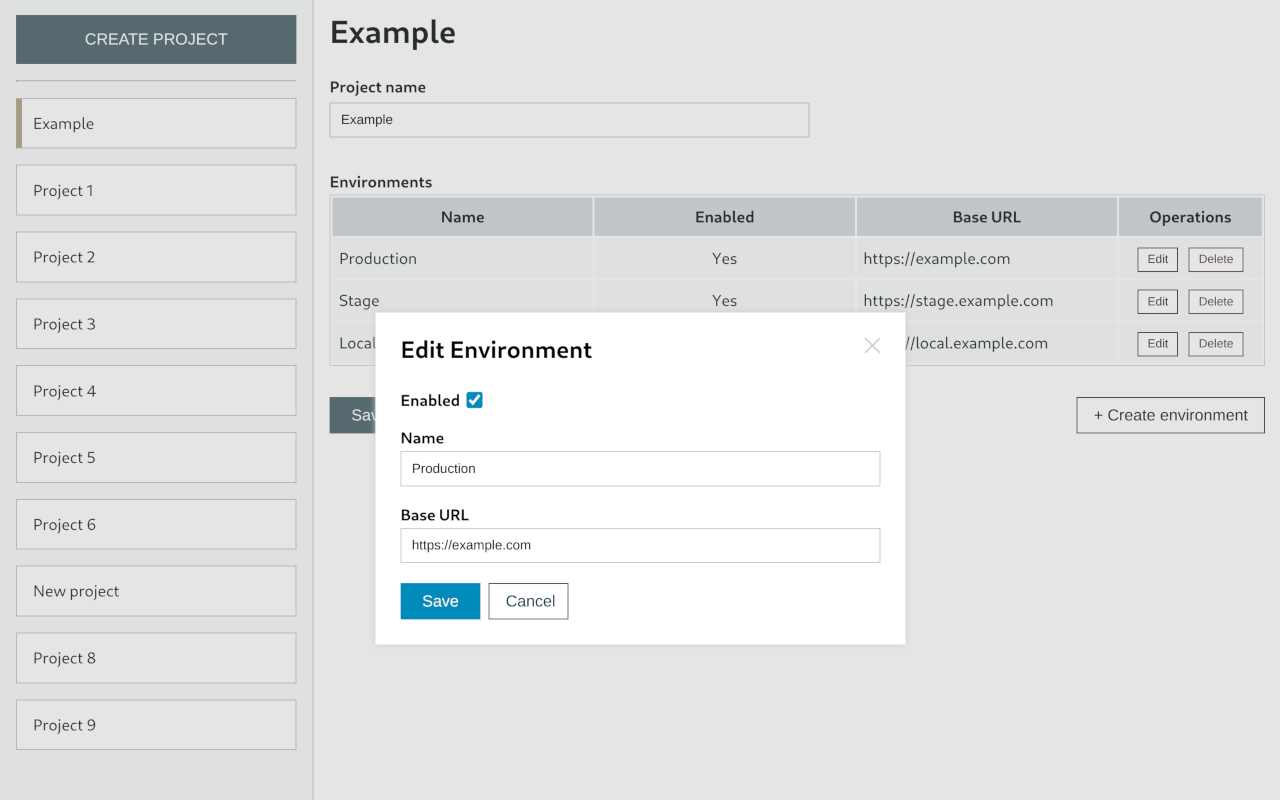The image size is (1280, 800).
Task: Click the Name field in the dialog
Action: (x=640, y=468)
